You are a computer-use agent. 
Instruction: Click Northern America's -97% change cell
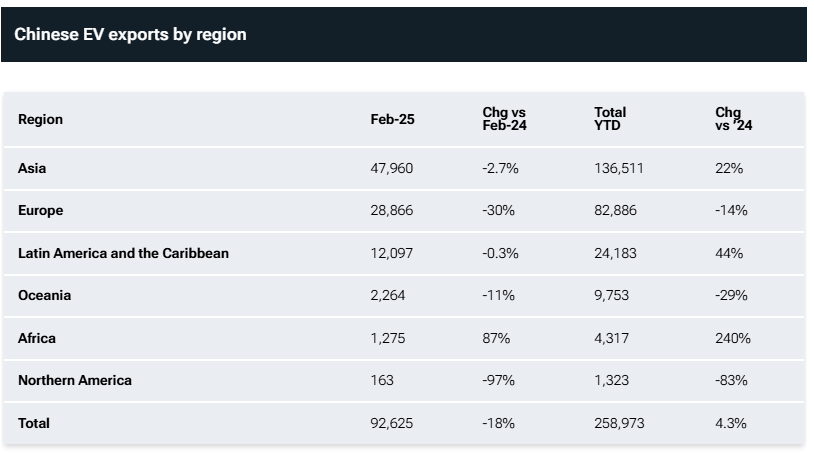[x=498, y=380]
